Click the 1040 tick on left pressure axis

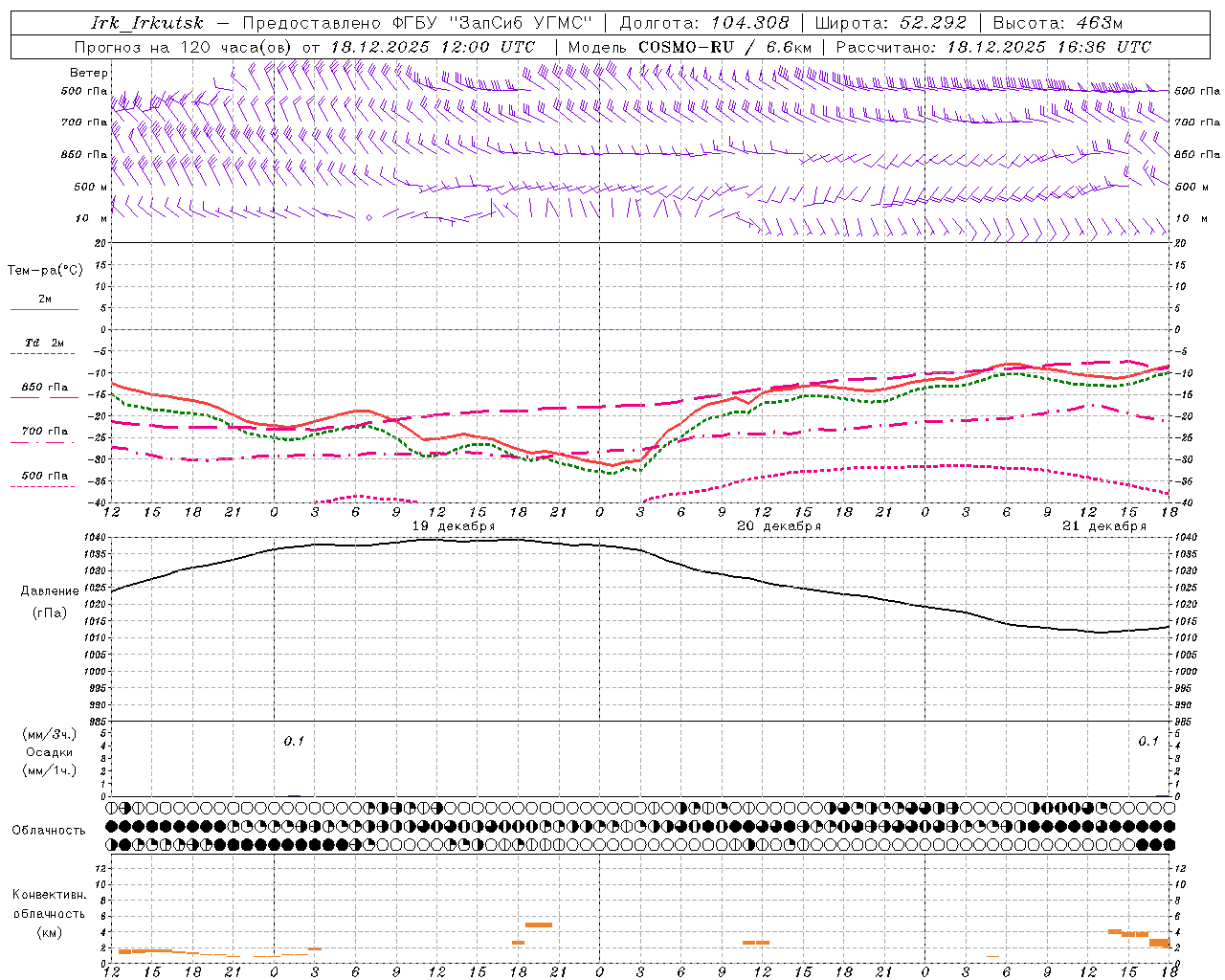[97, 538]
